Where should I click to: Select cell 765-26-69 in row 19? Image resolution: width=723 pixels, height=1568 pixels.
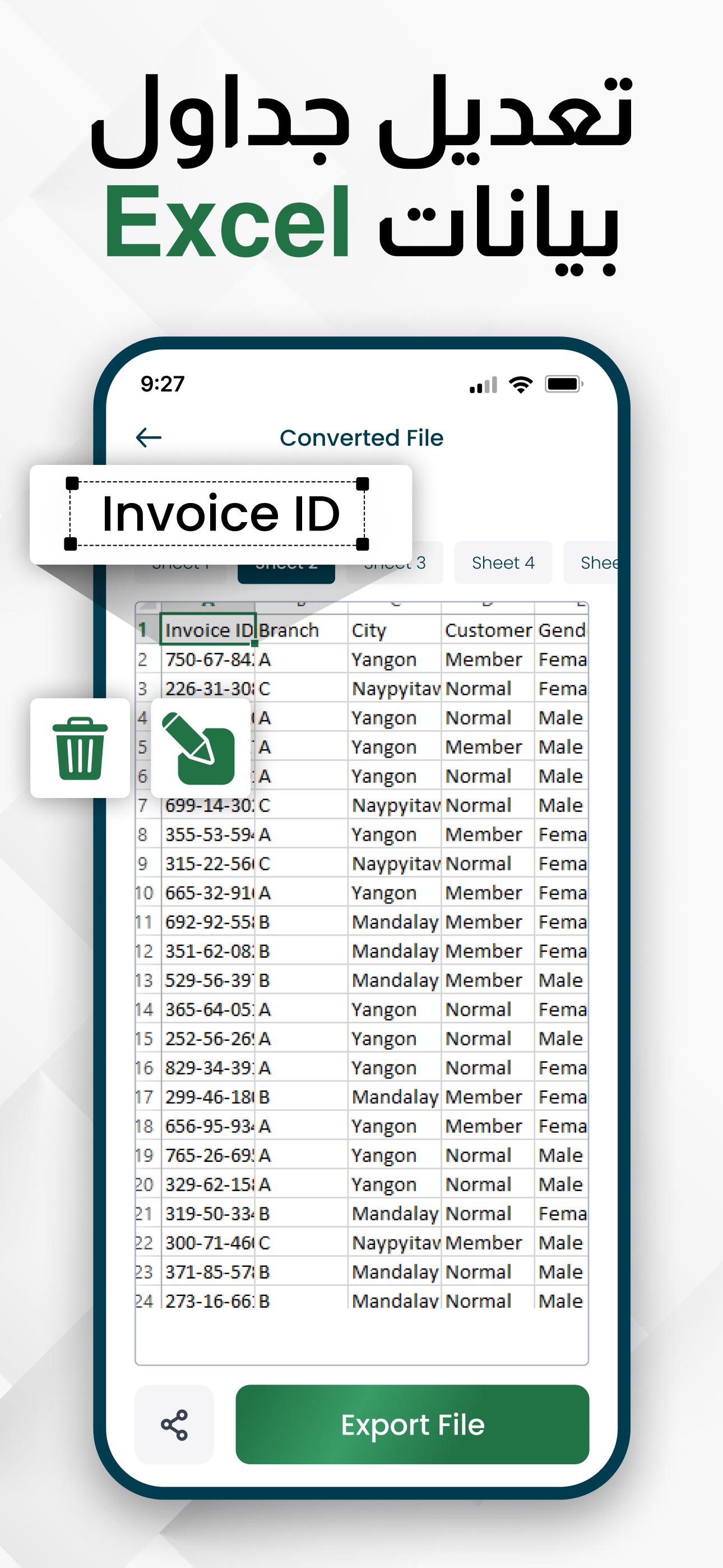[208, 1155]
